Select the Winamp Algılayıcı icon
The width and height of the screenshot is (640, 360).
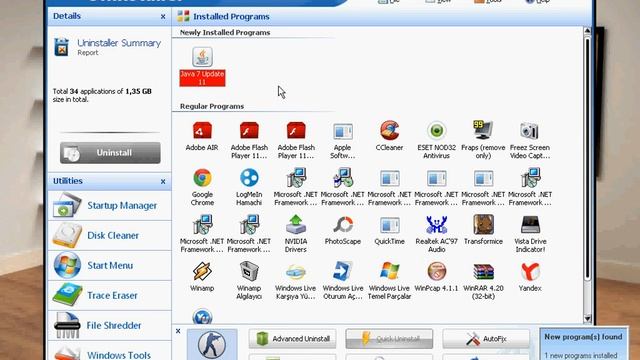(249, 281)
